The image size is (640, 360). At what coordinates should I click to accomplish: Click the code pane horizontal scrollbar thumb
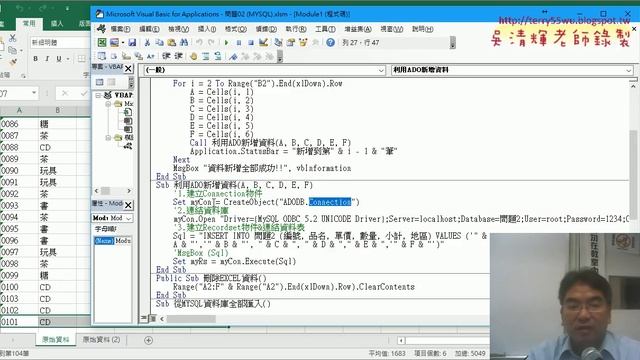(x=191, y=319)
